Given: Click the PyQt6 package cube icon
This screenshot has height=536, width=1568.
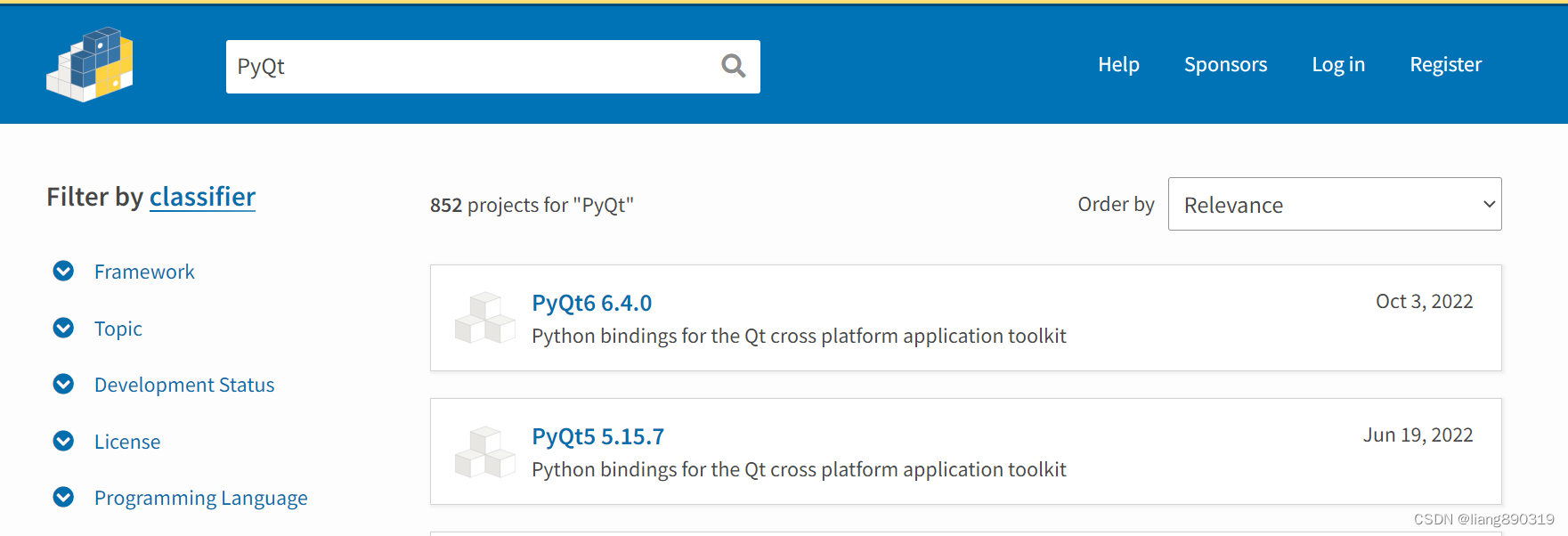Looking at the screenshot, I should pos(484,318).
